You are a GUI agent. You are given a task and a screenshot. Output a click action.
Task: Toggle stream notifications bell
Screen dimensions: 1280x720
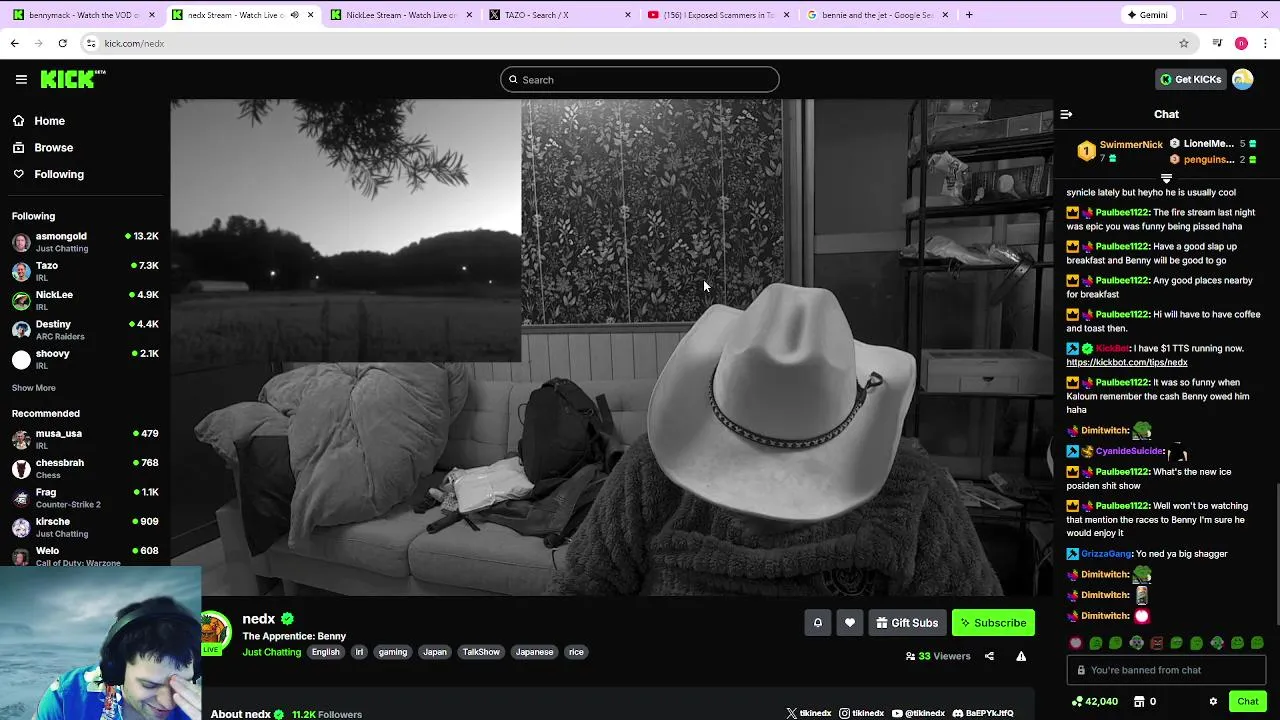coord(817,623)
